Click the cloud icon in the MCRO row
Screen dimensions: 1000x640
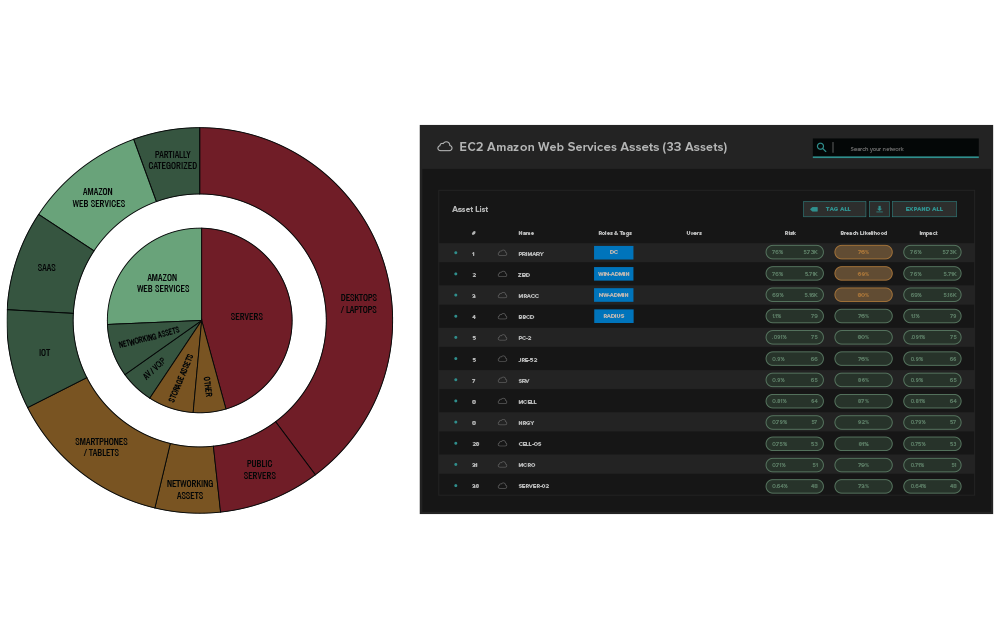point(503,464)
